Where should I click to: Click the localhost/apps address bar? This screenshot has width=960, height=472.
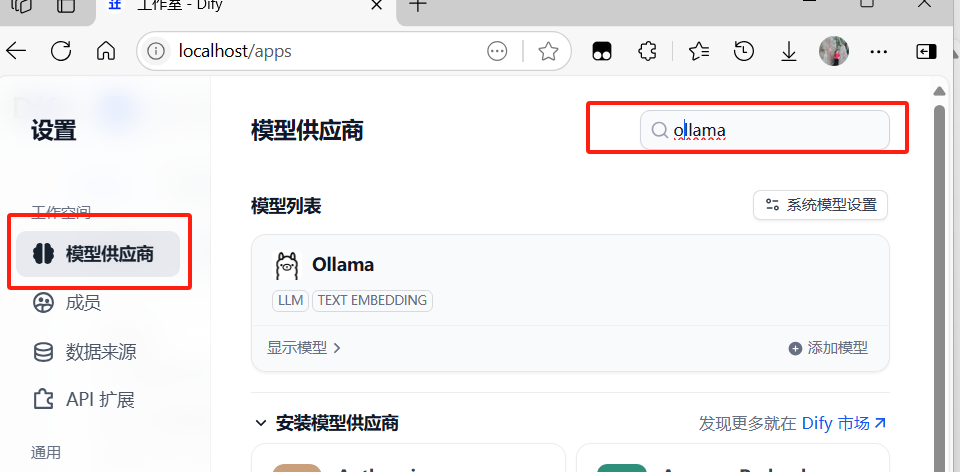point(353,51)
